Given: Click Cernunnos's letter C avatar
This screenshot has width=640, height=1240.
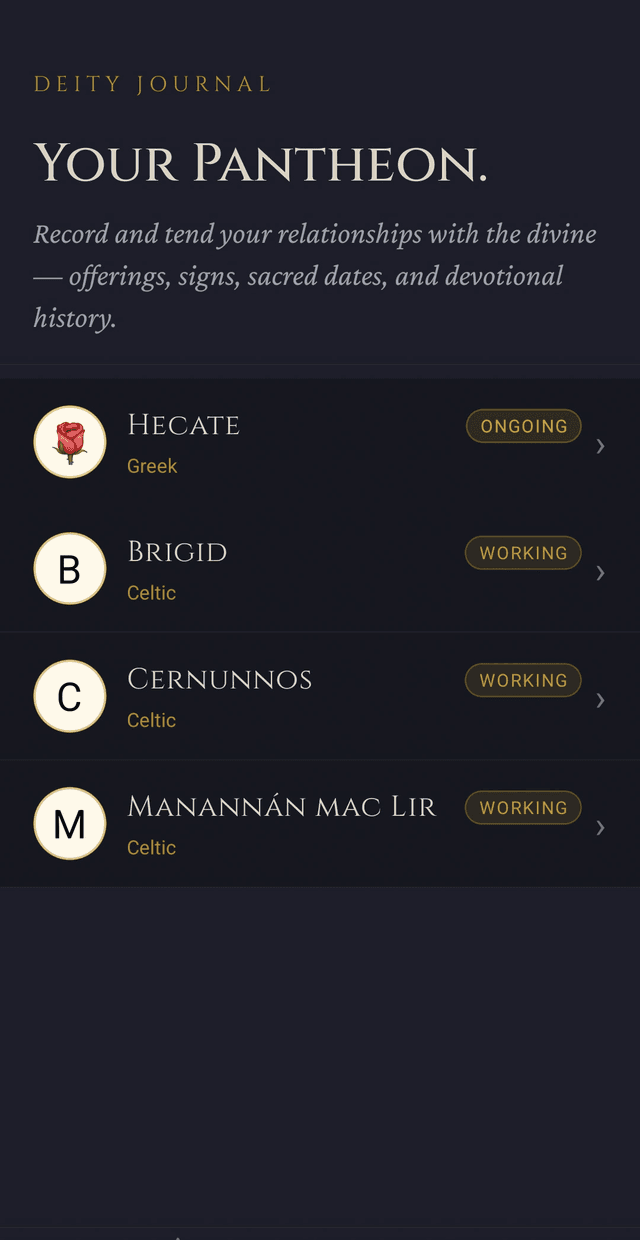Looking at the screenshot, I should (70, 696).
